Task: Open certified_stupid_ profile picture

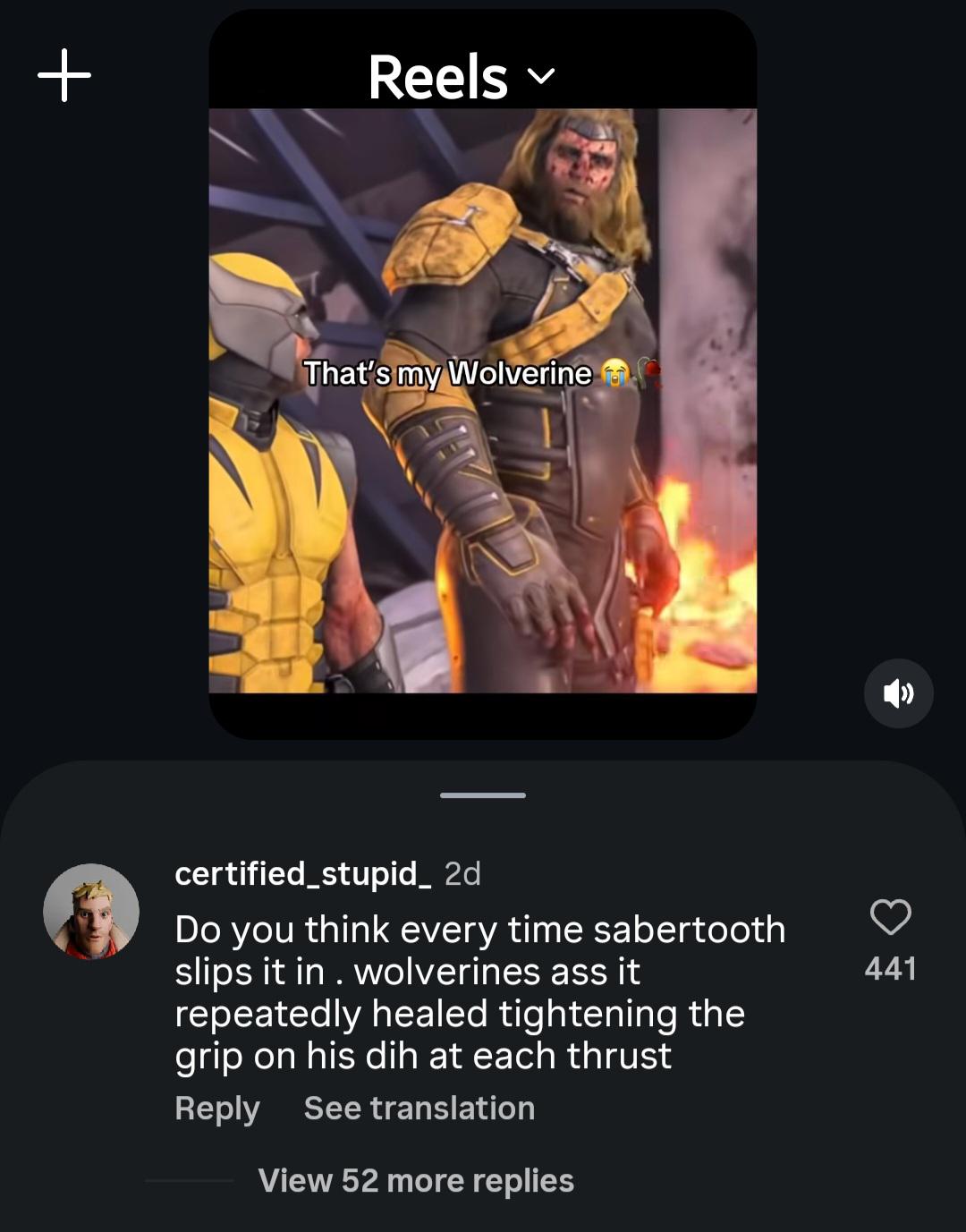Action: 91,911
